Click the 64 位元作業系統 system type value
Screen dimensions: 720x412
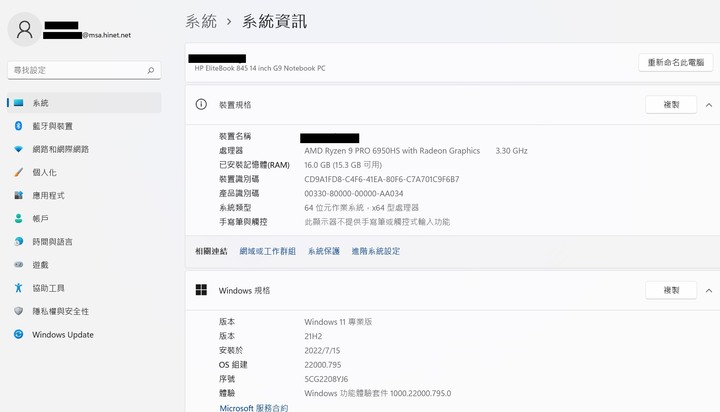pos(361,208)
